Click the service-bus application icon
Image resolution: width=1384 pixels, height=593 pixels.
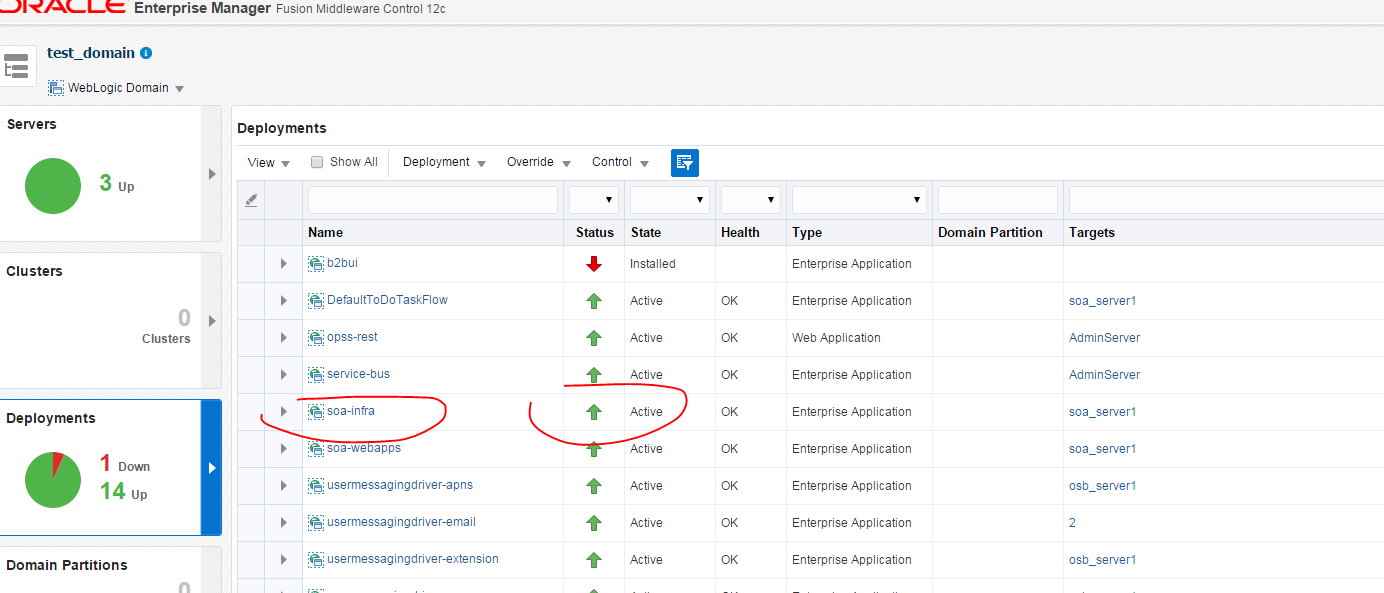click(x=316, y=375)
